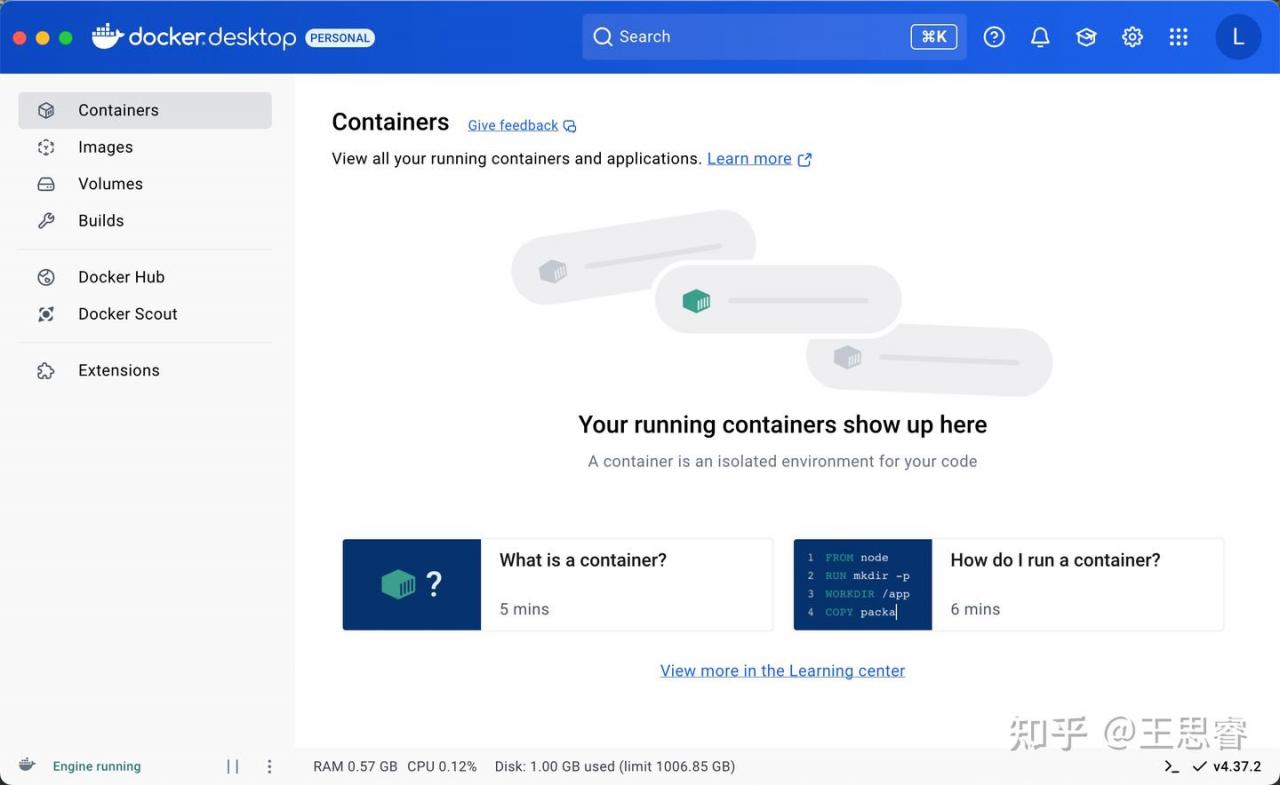Click the feedback icon next to Give feedback
Viewport: 1280px width, 785px height.
click(x=570, y=126)
